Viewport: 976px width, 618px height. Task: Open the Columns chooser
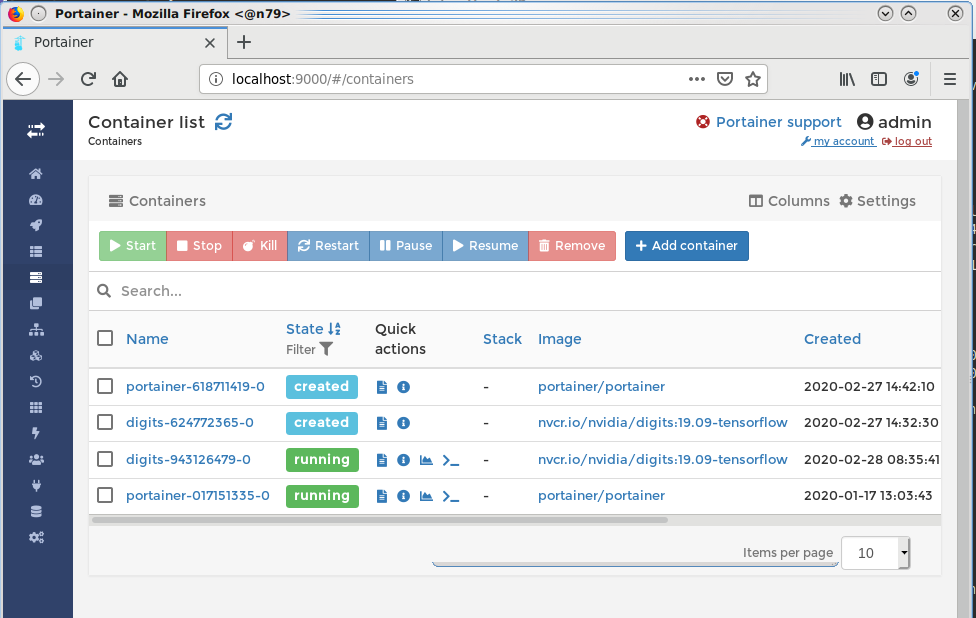[789, 201]
